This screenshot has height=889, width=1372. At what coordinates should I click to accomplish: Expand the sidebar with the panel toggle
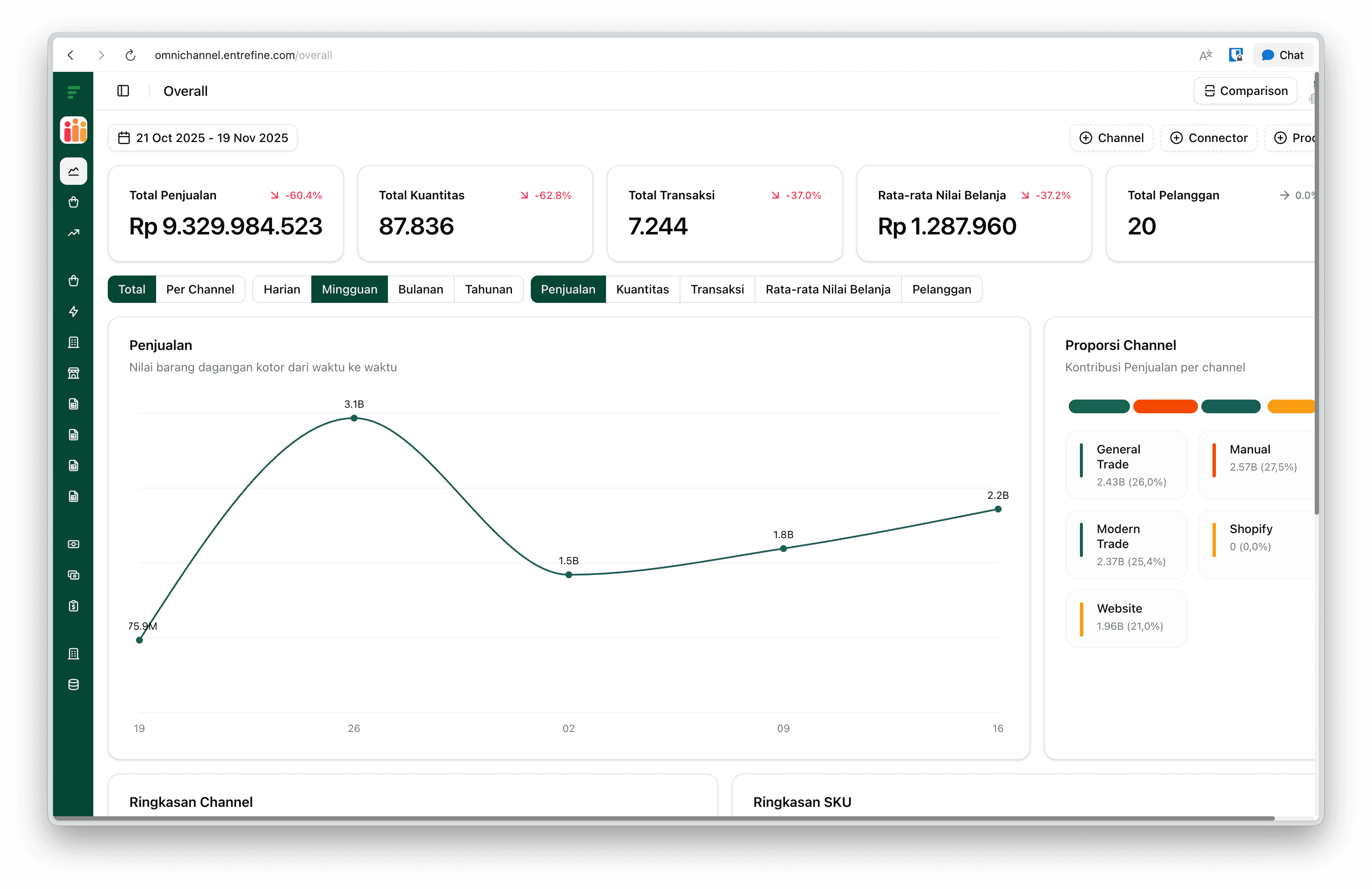123,91
